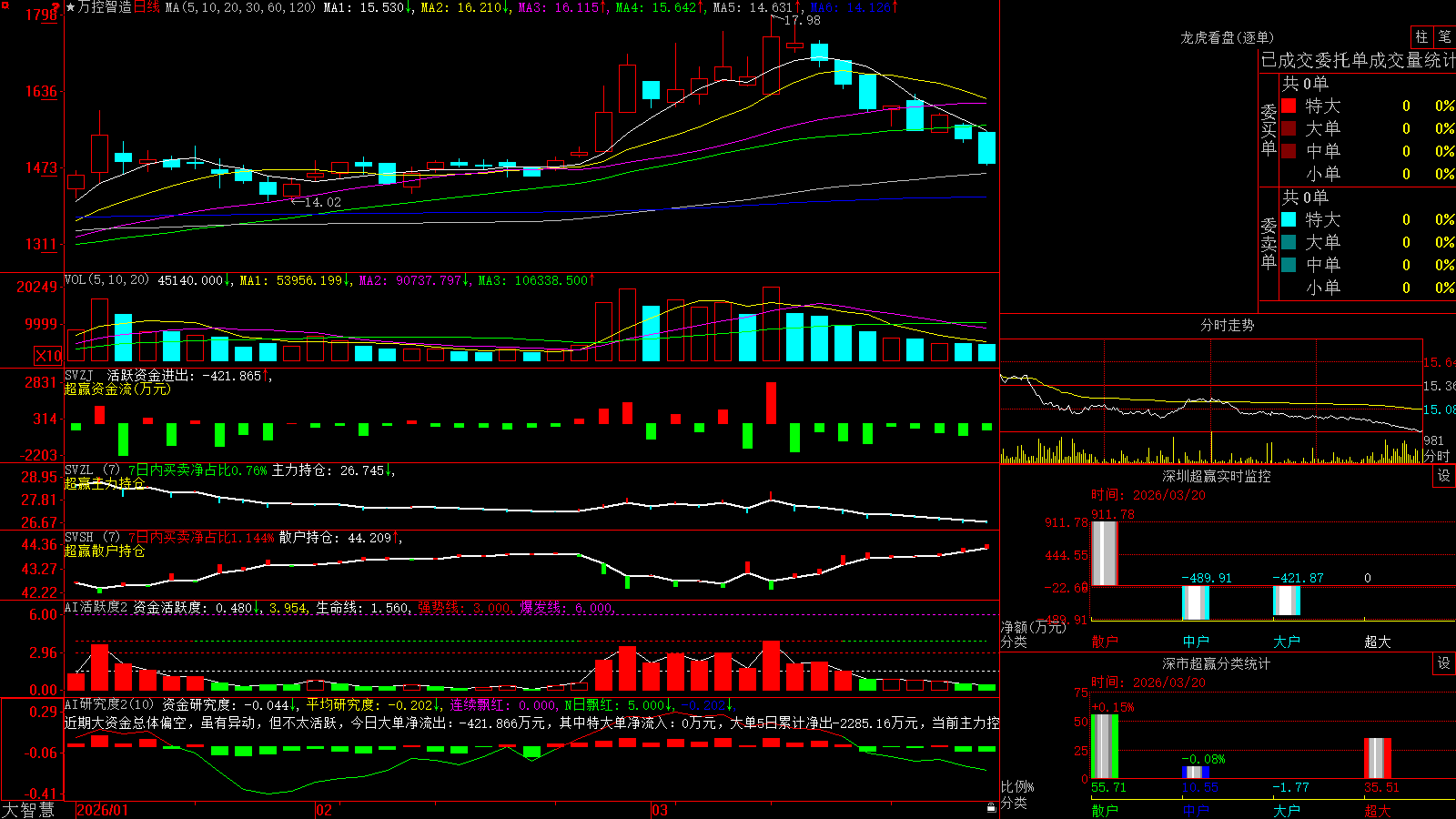This screenshot has height=819, width=1456.
Task: Click the 已成交委托单成交量统计 header
Action: coord(1358,60)
